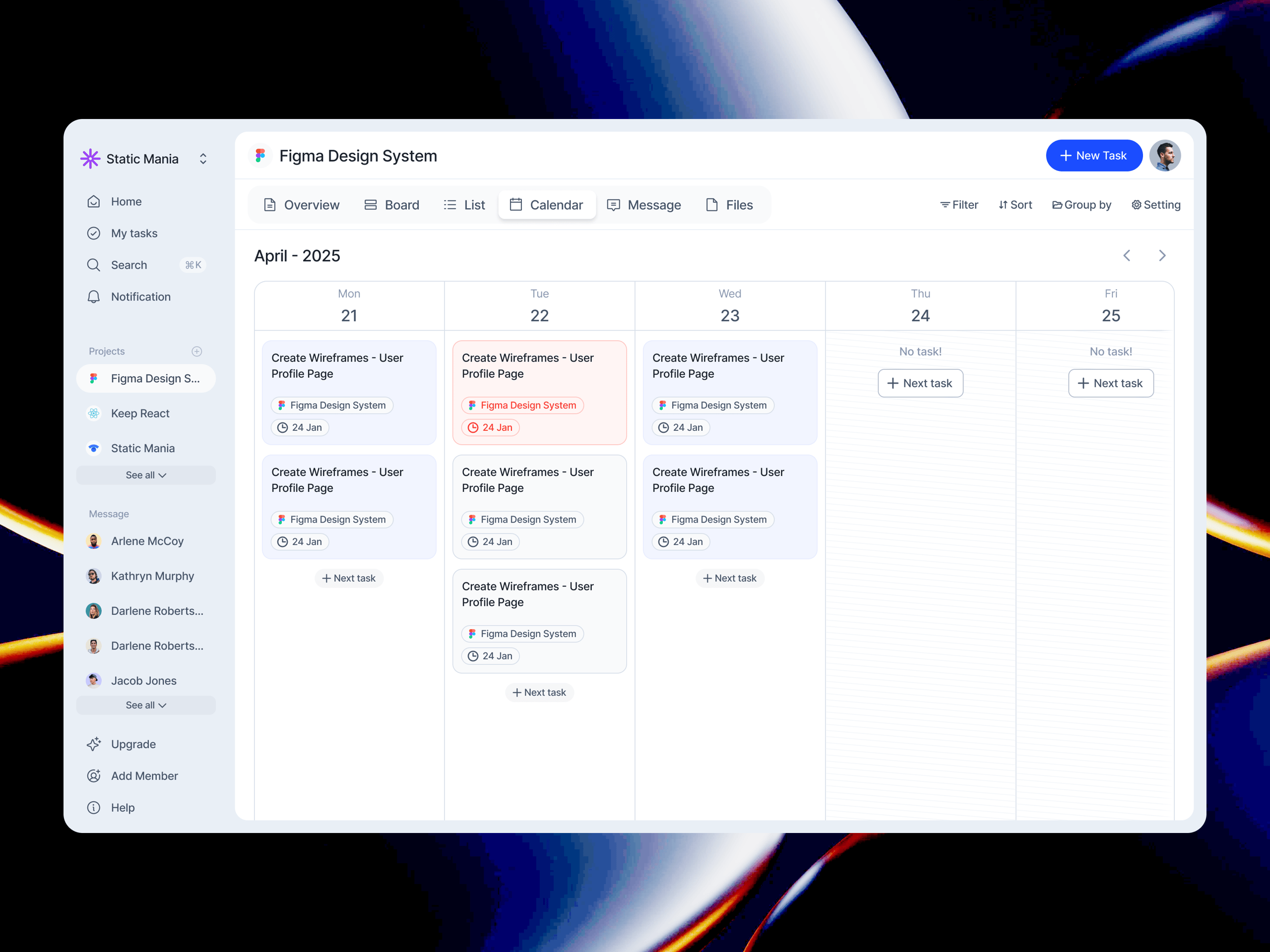Go to next week arrow
This screenshot has width=1270, height=952.
pyautogui.click(x=1162, y=255)
